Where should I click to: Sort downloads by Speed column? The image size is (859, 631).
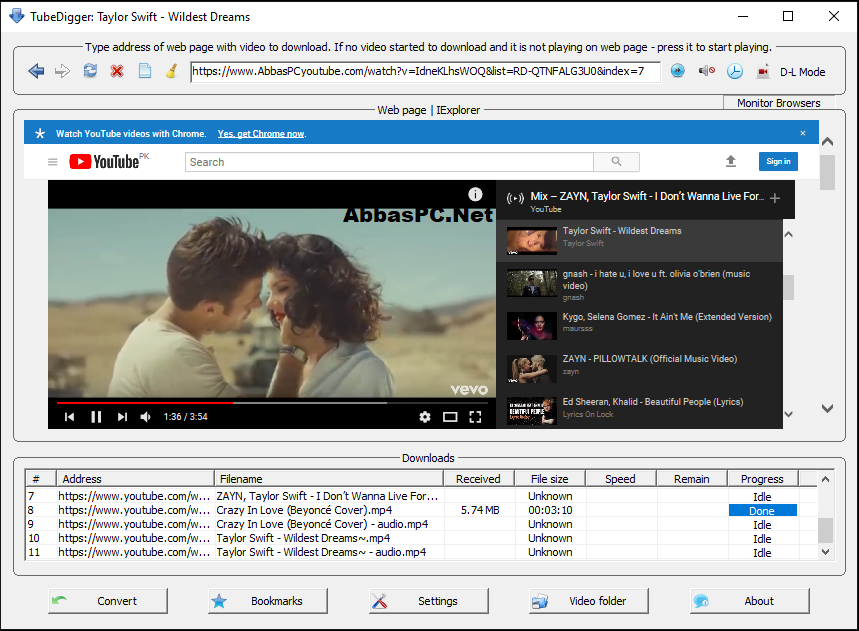pyautogui.click(x=621, y=479)
